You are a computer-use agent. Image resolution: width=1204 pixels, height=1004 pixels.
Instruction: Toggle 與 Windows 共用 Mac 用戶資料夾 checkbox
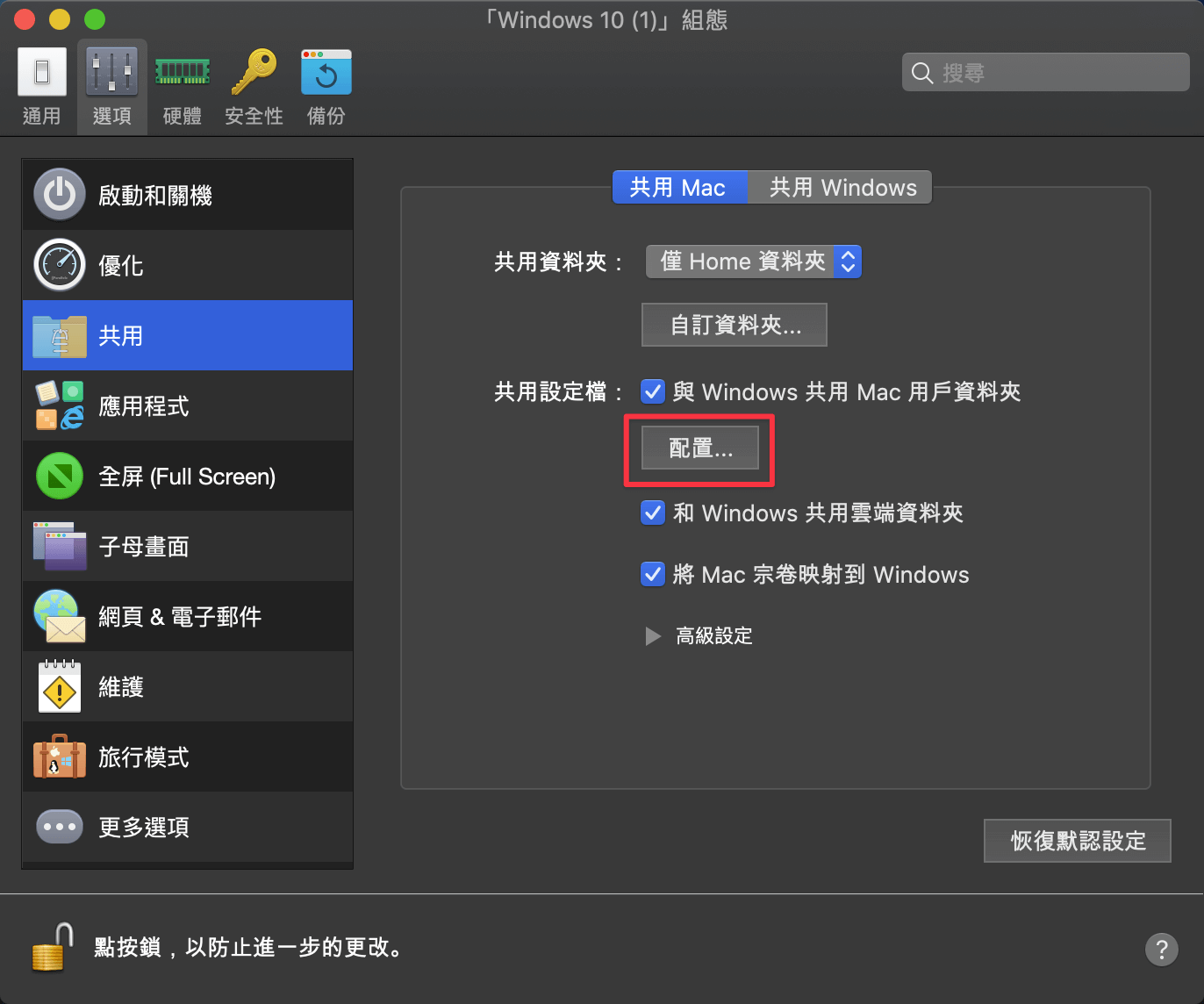(653, 391)
